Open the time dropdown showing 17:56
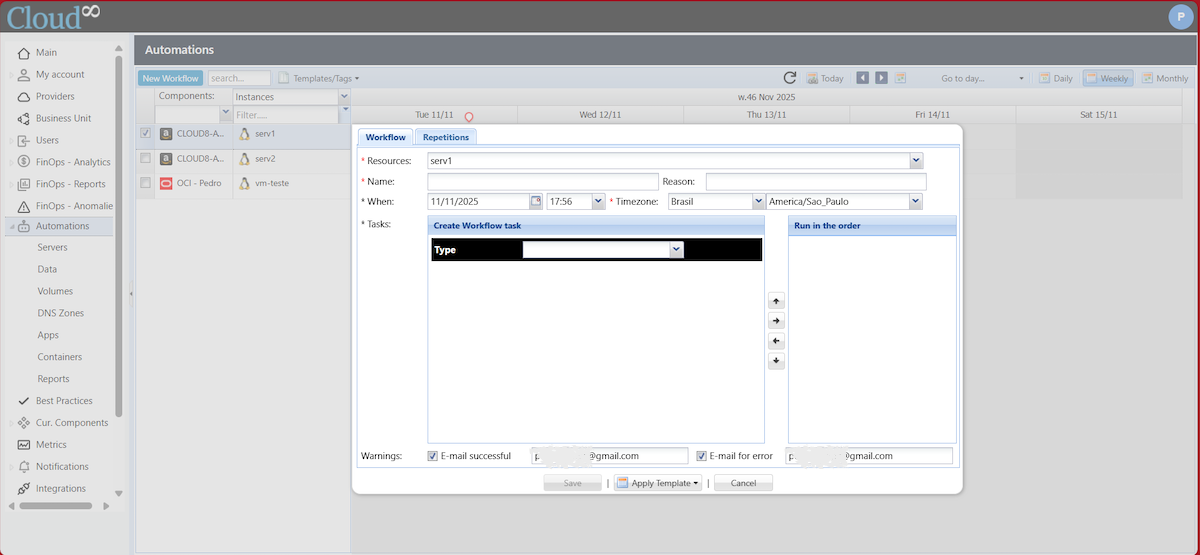1200x555 pixels. pyautogui.click(x=599, y=201)
